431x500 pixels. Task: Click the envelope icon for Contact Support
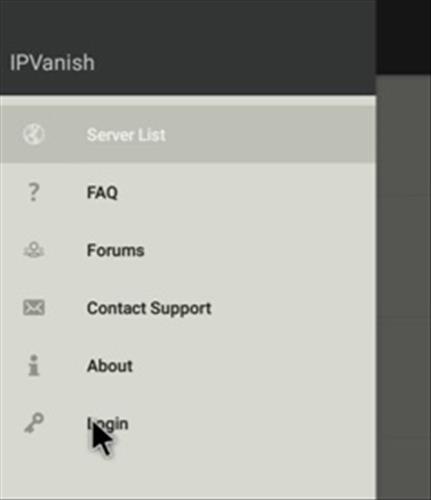point(34,307)
